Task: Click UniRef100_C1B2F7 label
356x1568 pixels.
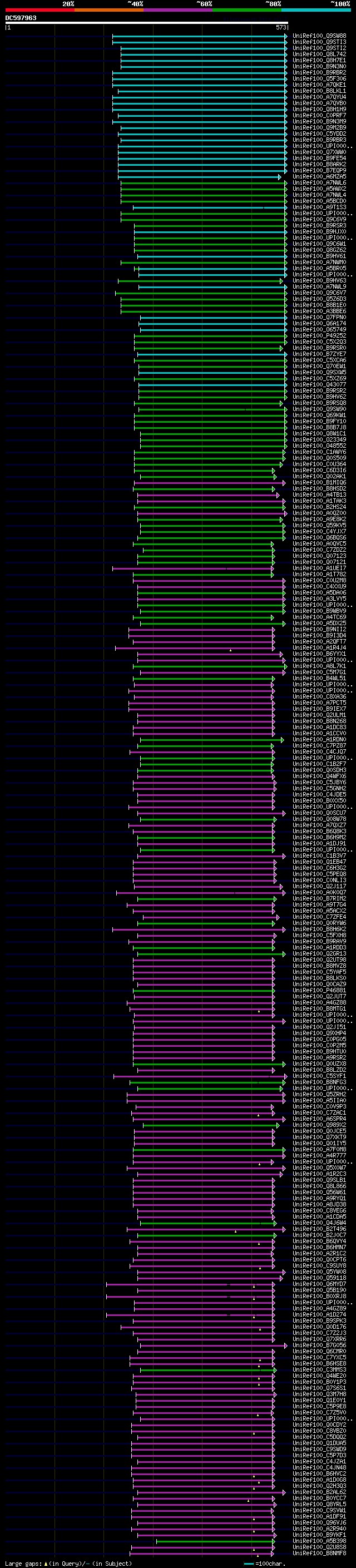Action: pos(319,764)
